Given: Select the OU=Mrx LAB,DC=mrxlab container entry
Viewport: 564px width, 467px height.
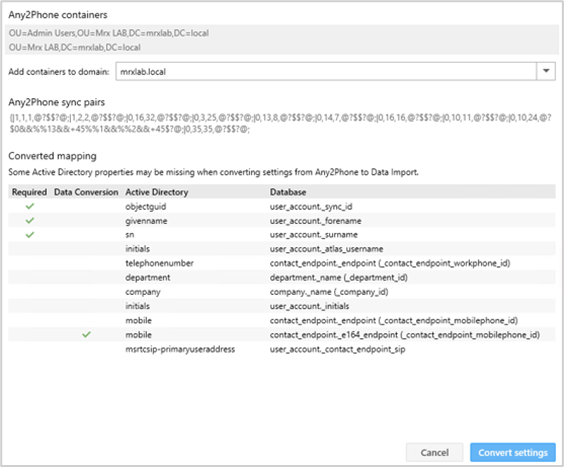Looking at the screenshot, I should pyautogui.click(x=74, y=47).
